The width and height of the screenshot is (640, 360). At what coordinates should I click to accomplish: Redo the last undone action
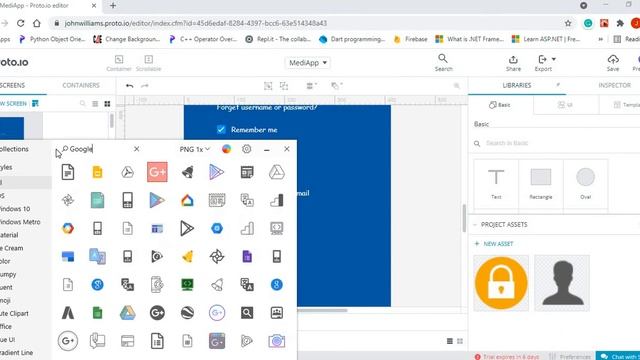point(144,86)
